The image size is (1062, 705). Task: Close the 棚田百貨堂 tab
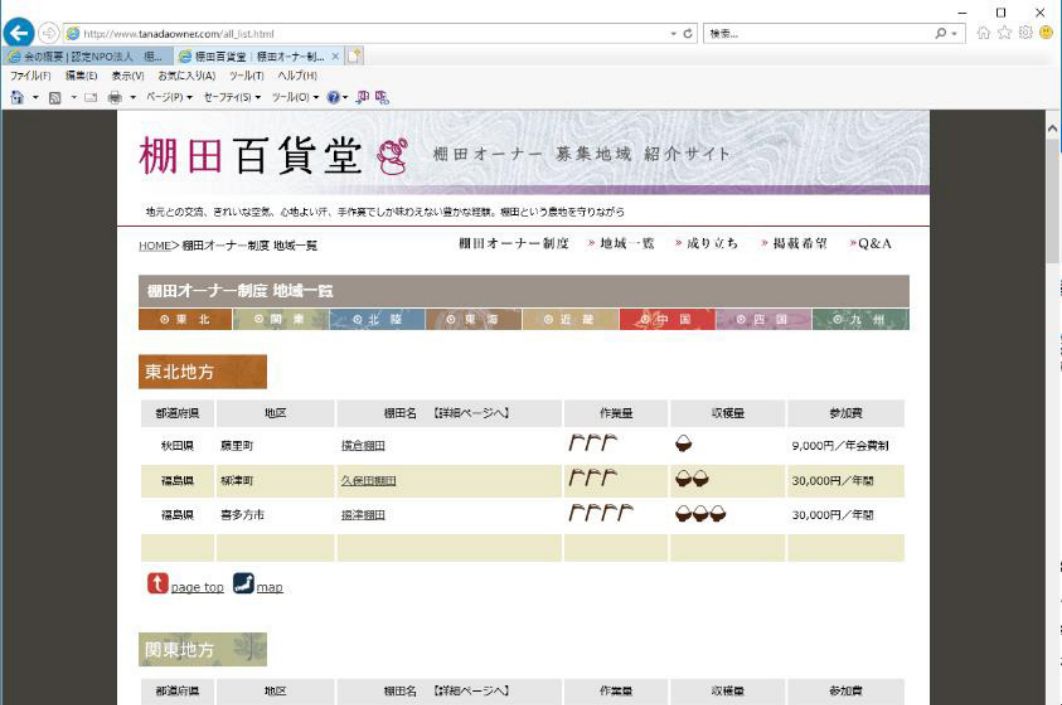335,56
